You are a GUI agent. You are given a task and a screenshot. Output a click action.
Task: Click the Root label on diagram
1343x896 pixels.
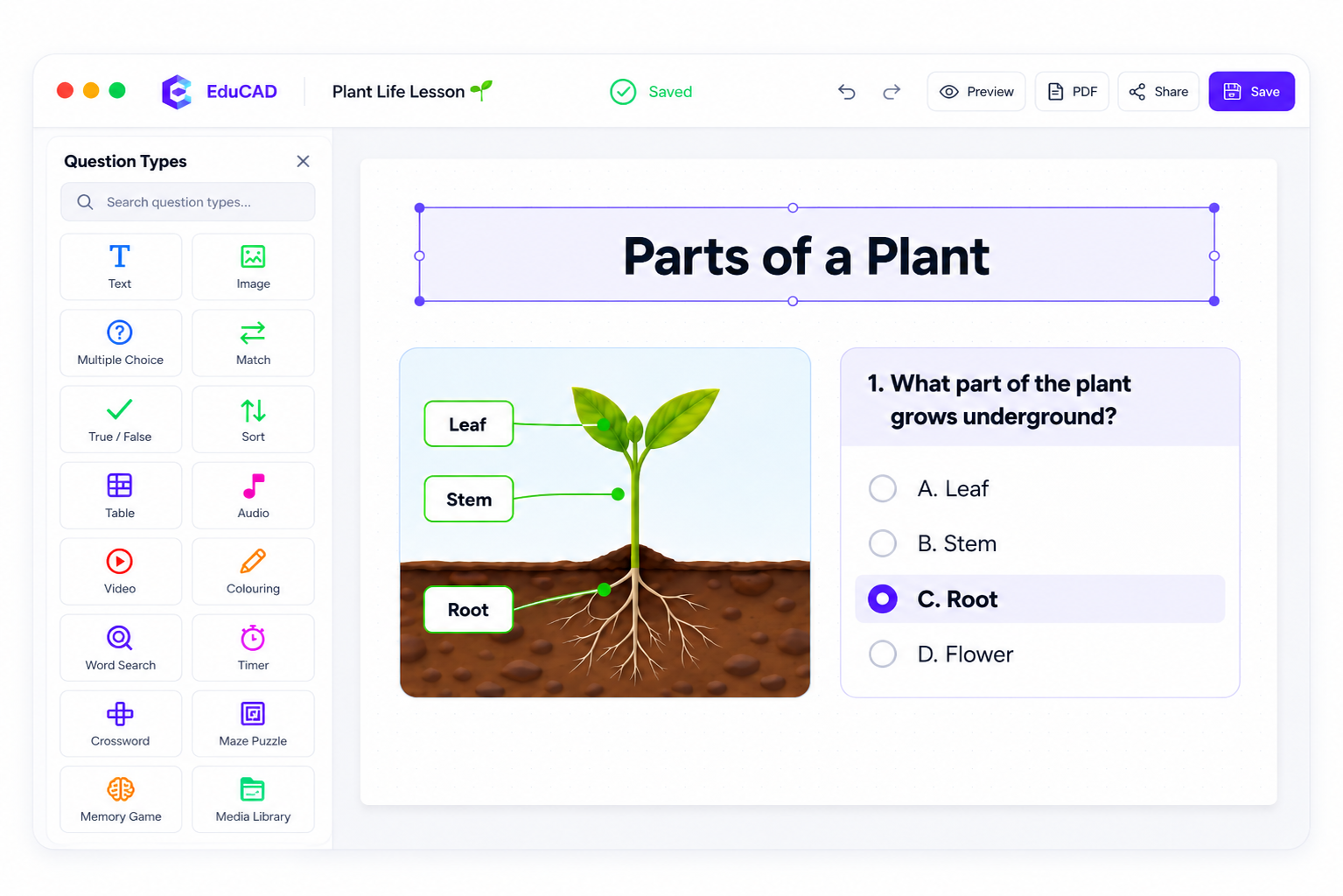click(x=469, y=610)
